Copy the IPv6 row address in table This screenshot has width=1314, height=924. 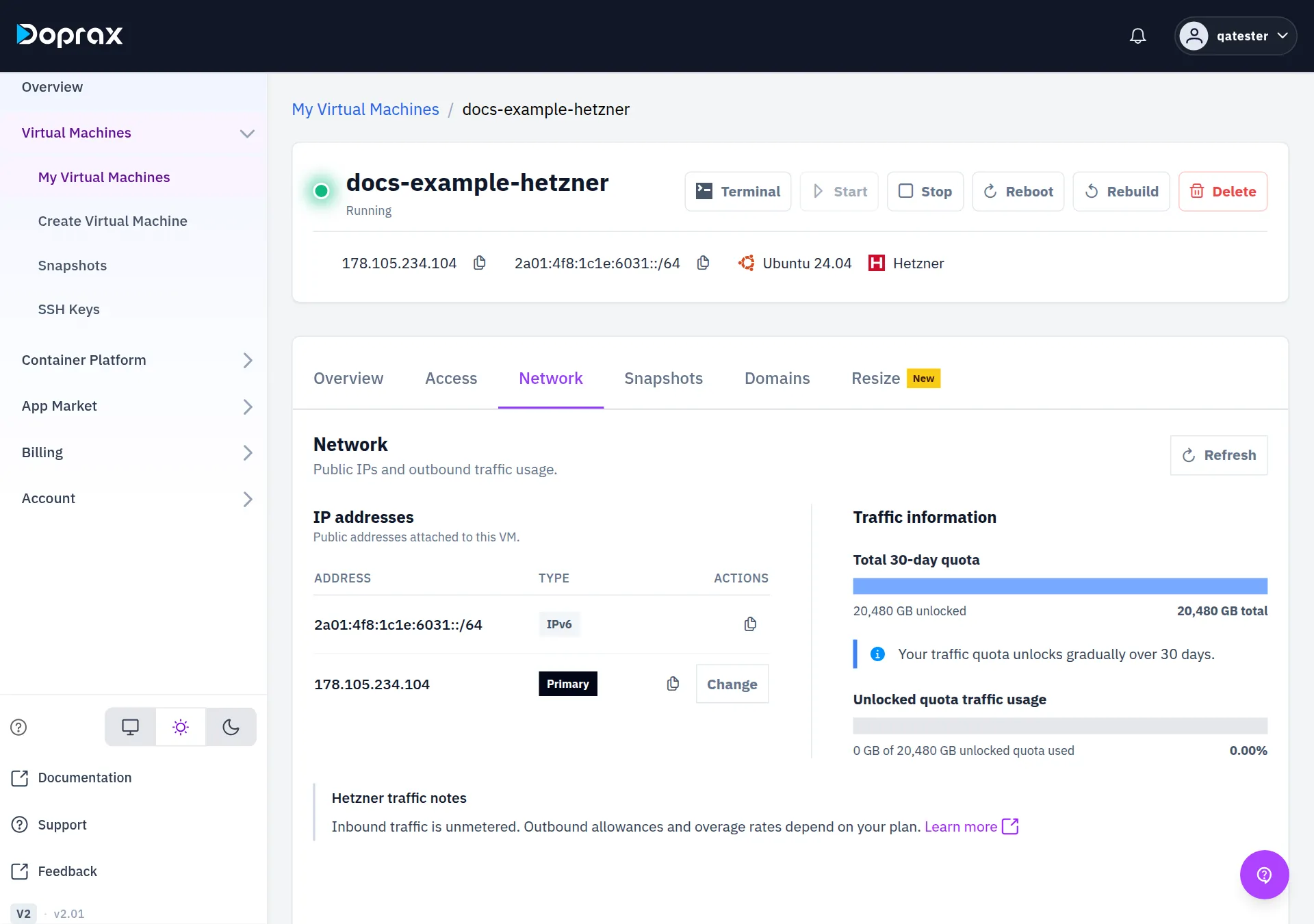point(750,624)
